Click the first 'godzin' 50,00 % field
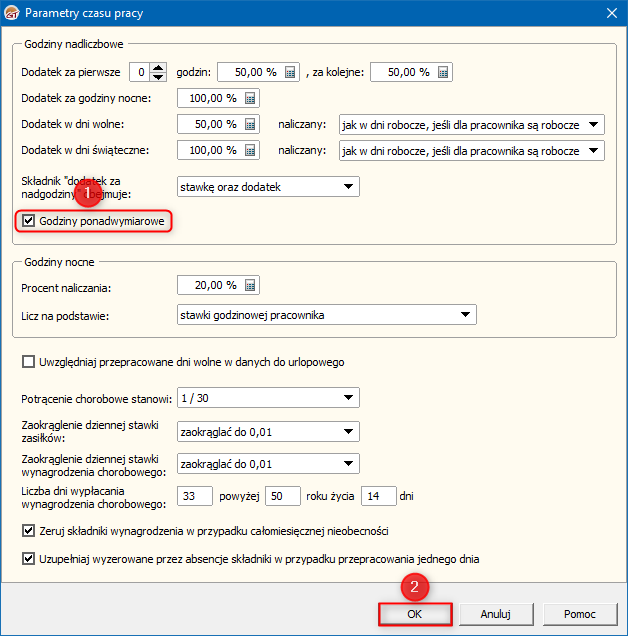Viewport: 628px width, 636px height. [x=258, y=72]
